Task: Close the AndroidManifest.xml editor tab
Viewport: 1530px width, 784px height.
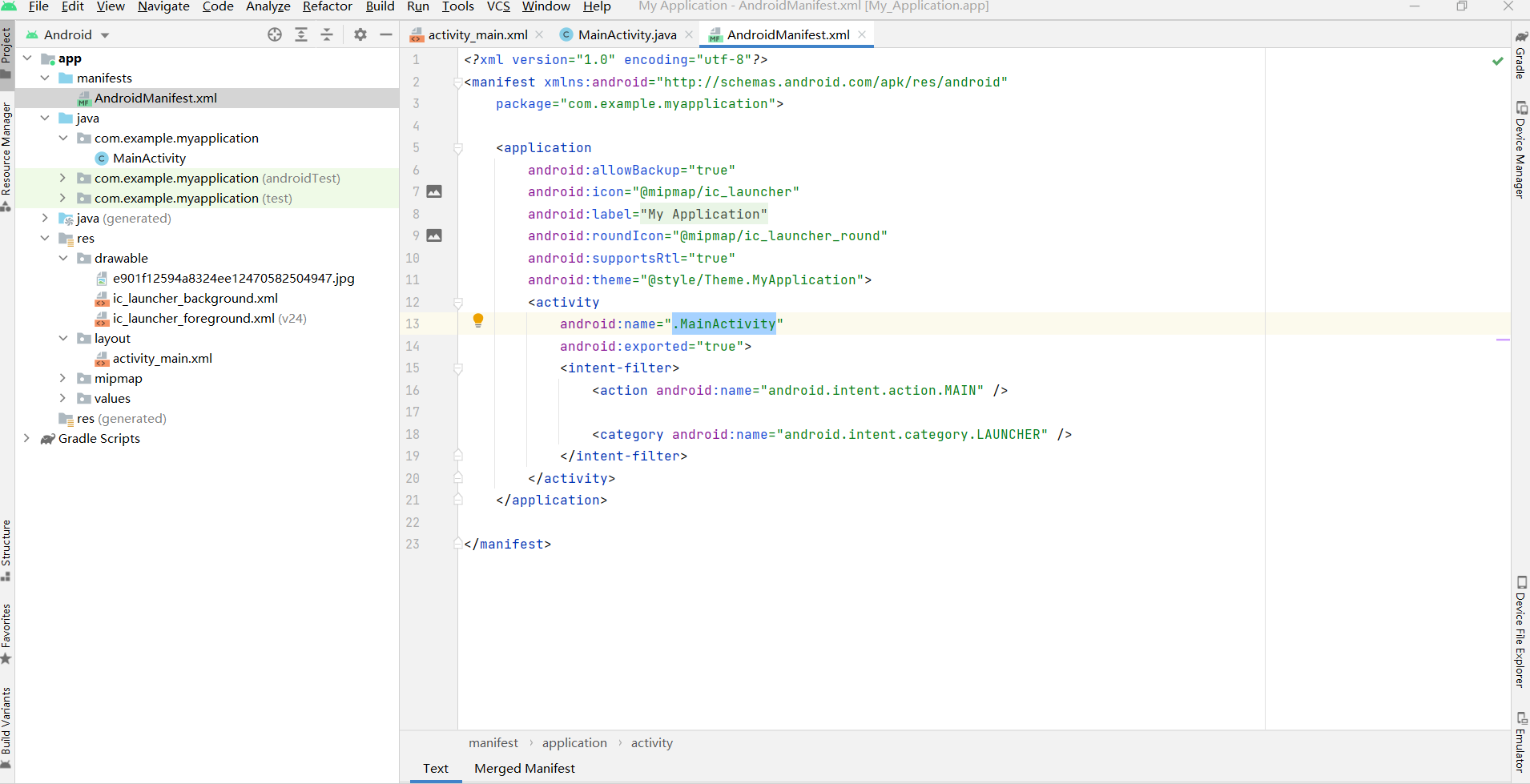Action: 862,34
